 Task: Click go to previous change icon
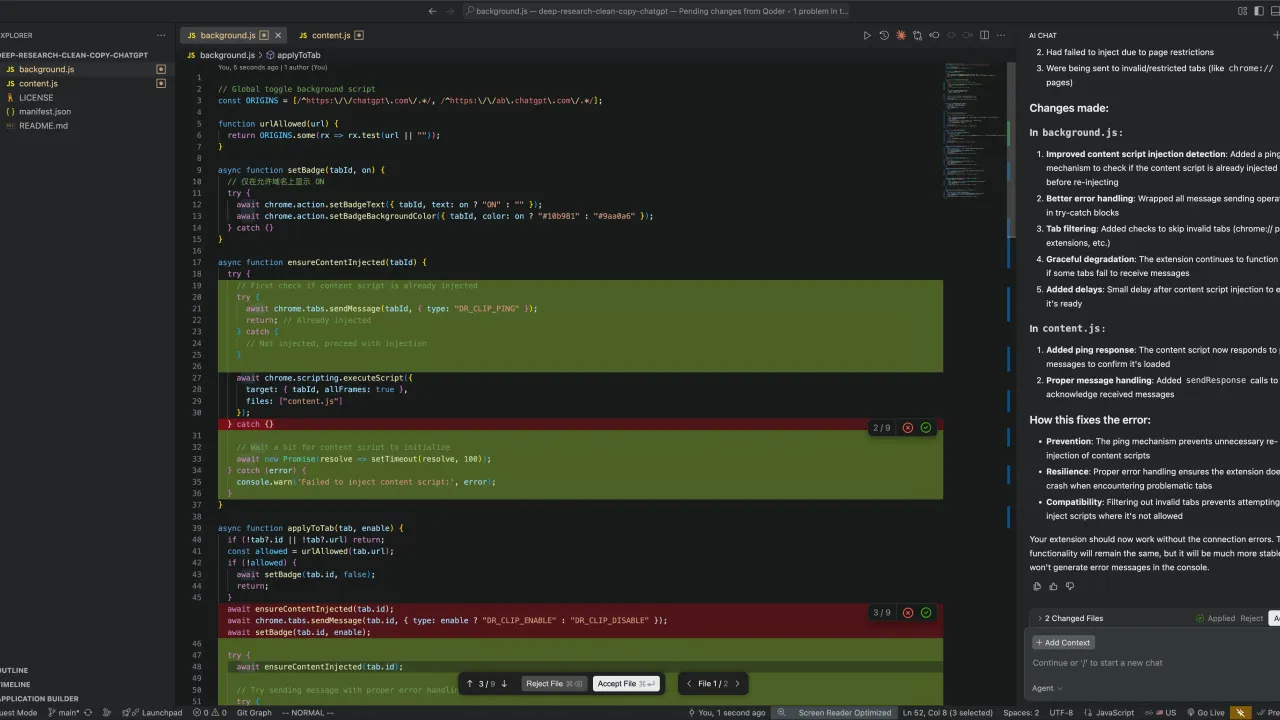pyautogui.click(x=934, y=35)
